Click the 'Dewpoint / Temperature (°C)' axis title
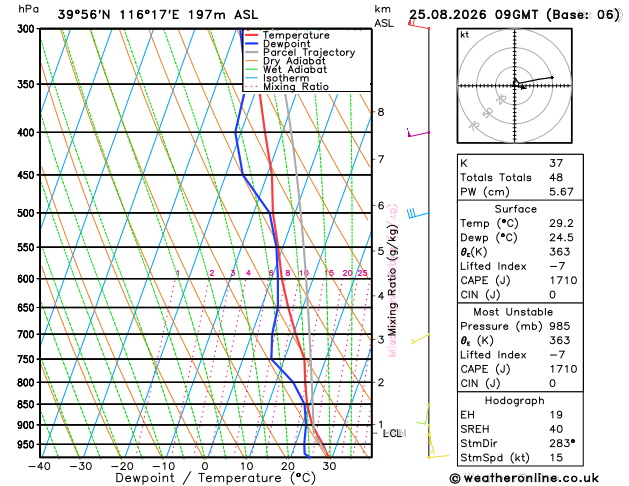Viewport: 629px width, 486px height. tap(215, 478)
